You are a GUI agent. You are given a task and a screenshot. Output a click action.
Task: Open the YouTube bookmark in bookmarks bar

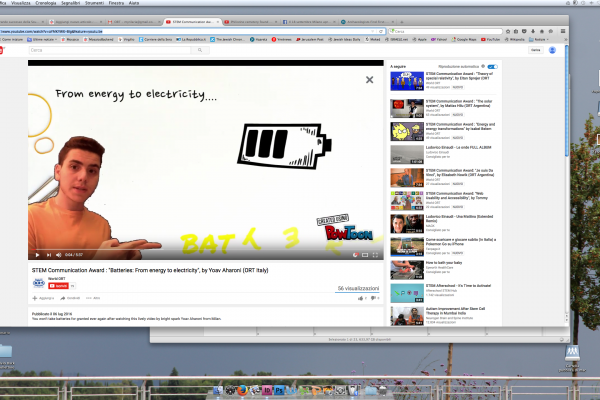tap(490, 39)
